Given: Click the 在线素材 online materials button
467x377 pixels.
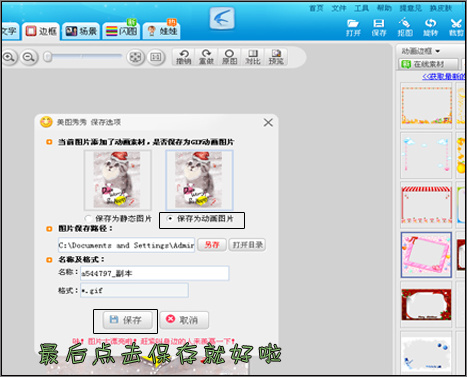Looking at the screenshot, I should [x=428, y=64].
